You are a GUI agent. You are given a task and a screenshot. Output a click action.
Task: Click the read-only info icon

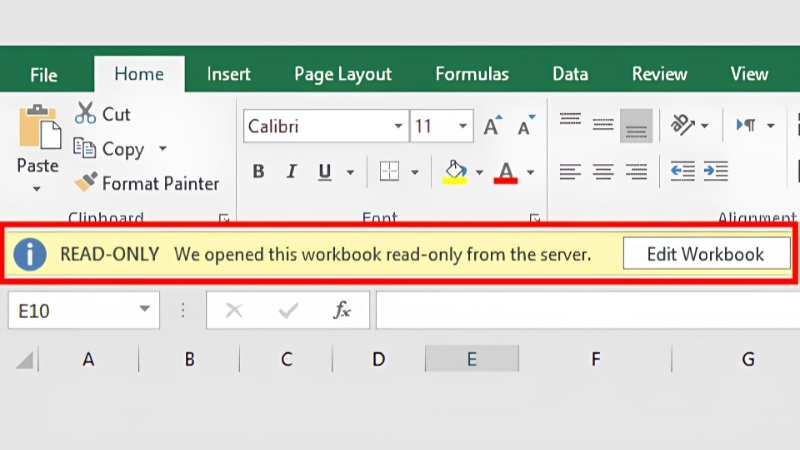coord(30,254)
